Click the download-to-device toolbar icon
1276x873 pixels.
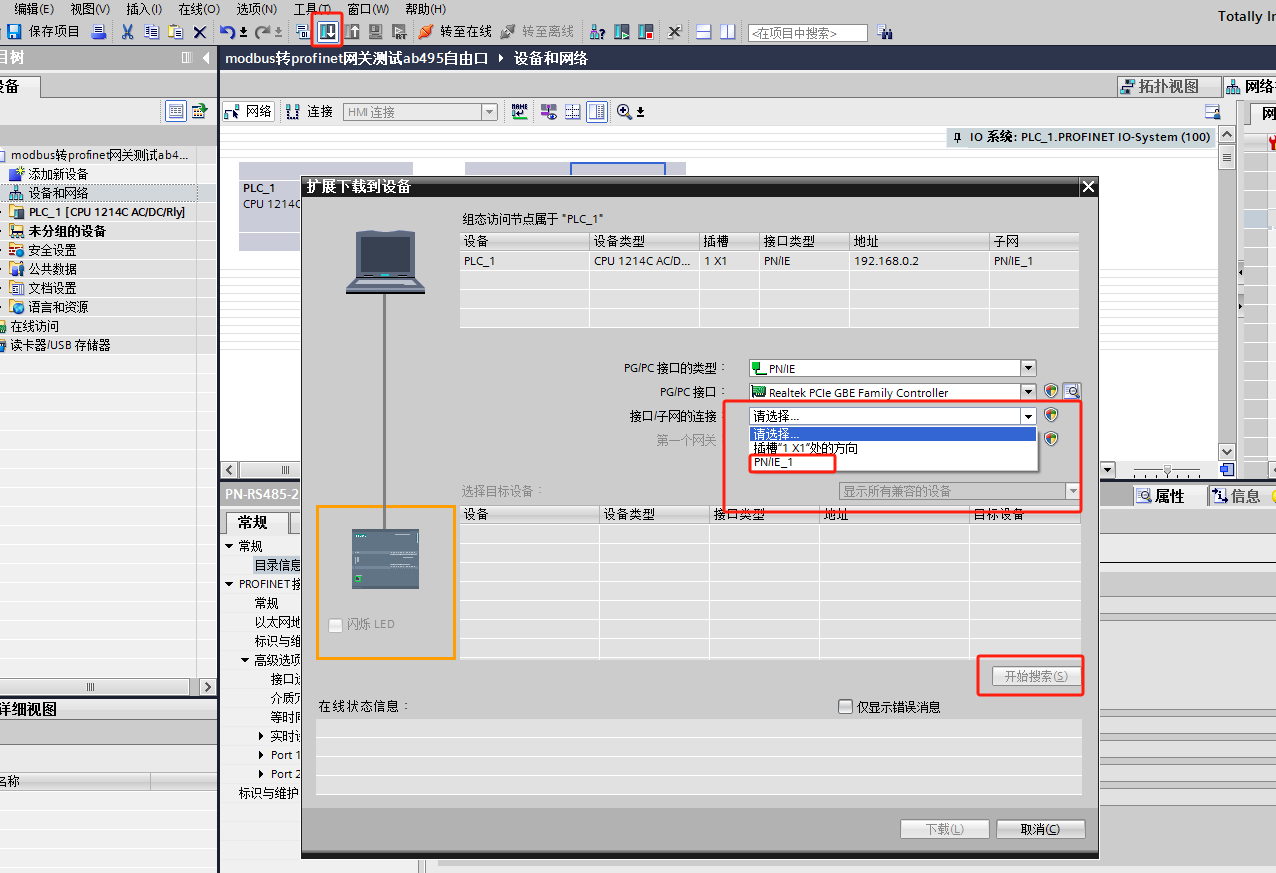coord(328,32)
